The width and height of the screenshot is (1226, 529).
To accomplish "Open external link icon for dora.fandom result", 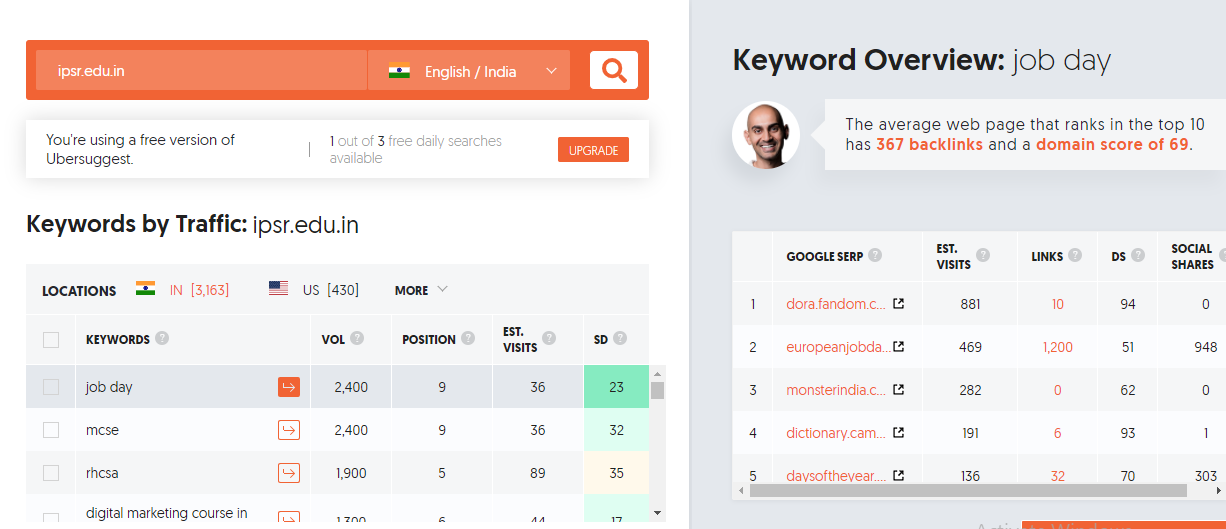I will click(x=898, y=303).
